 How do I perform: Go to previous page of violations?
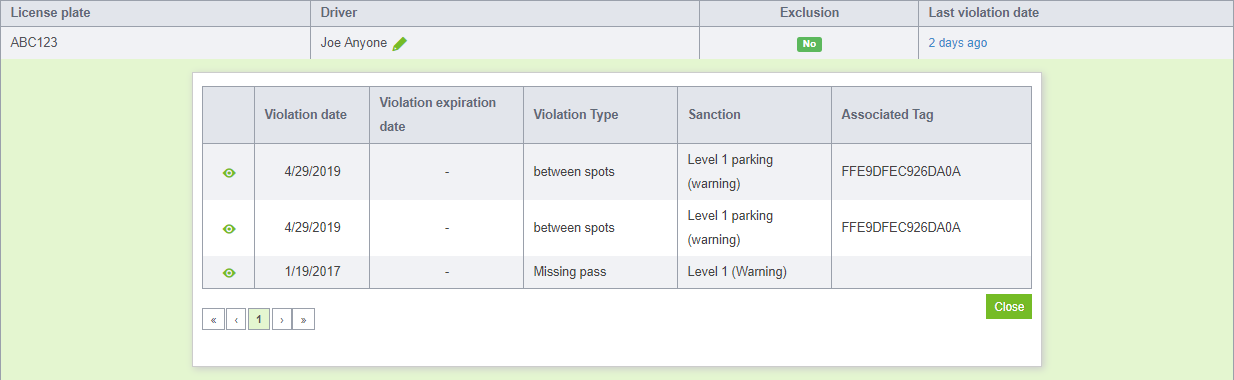click(236, 320)
